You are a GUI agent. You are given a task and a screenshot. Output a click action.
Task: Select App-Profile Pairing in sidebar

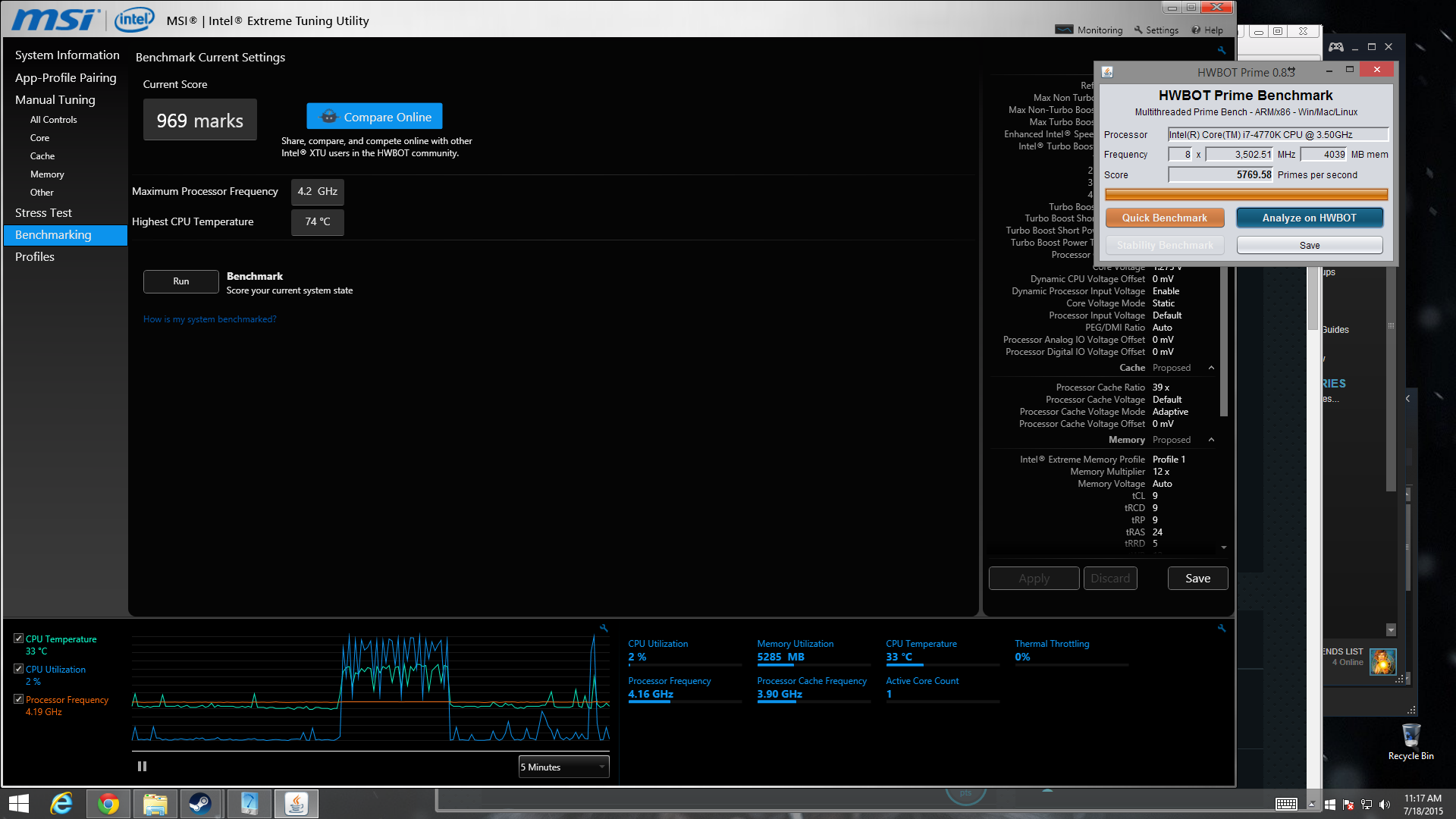(x=65, y=78)
